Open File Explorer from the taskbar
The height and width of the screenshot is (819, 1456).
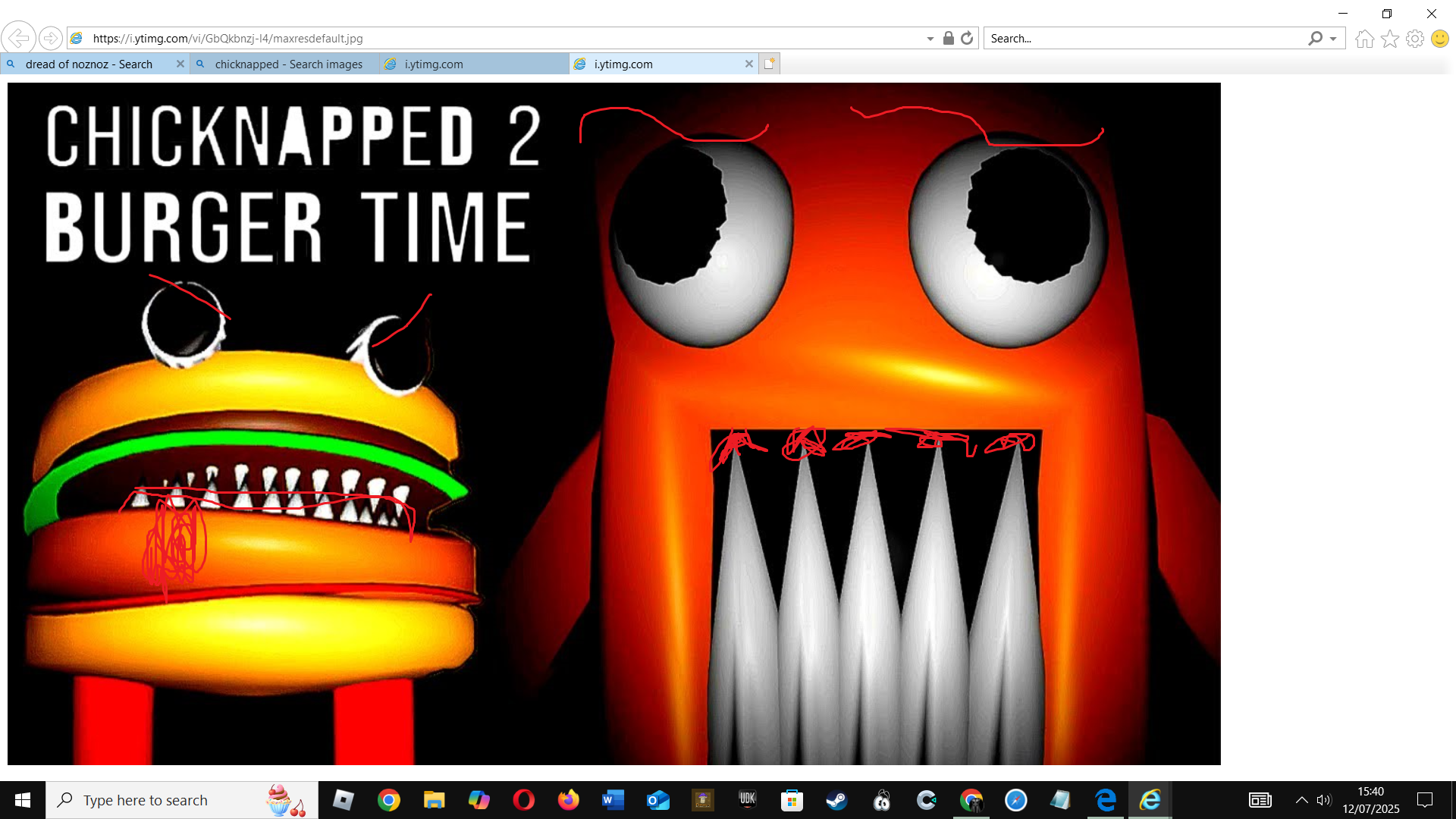click(434, 800)
